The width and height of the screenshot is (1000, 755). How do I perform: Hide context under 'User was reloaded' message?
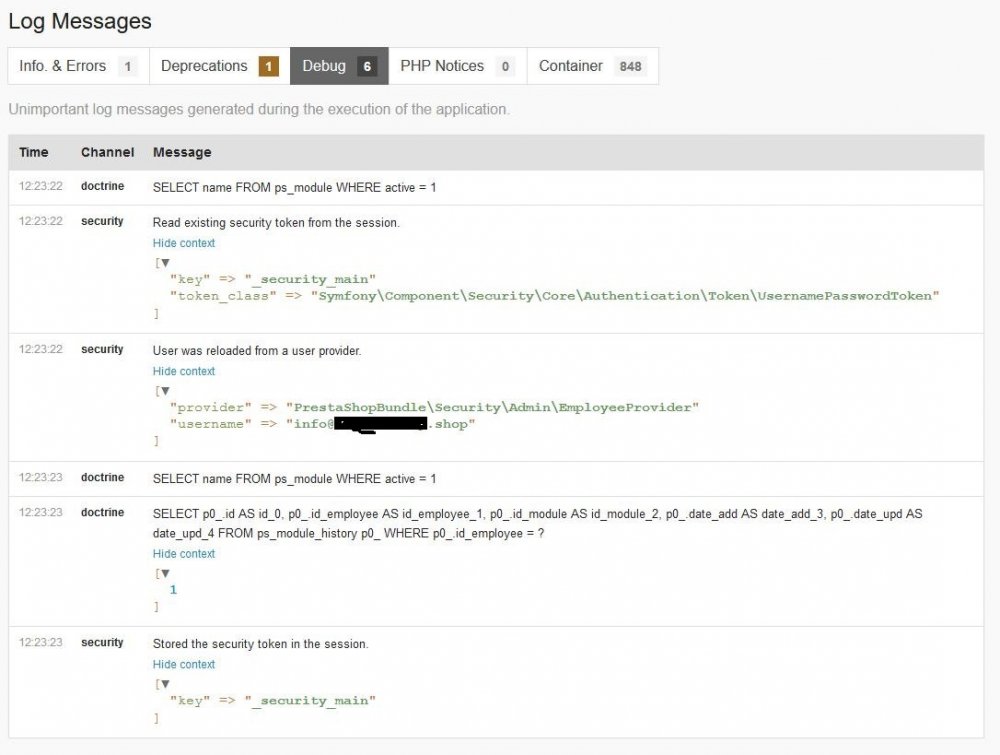pos(184,371)
